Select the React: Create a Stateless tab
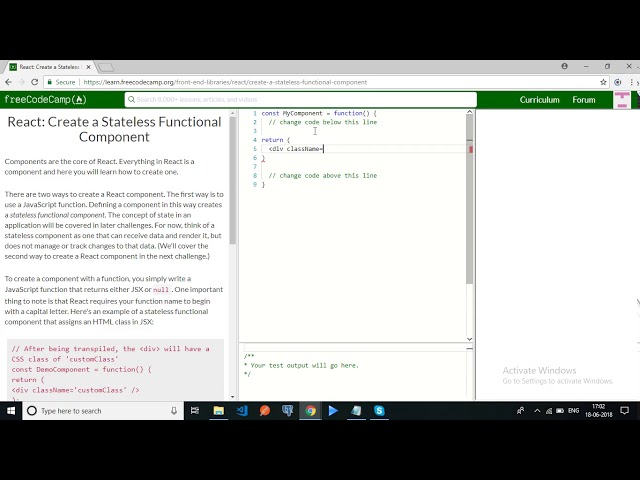Screen dimensions: 640x480 click(x=49, y=67)
